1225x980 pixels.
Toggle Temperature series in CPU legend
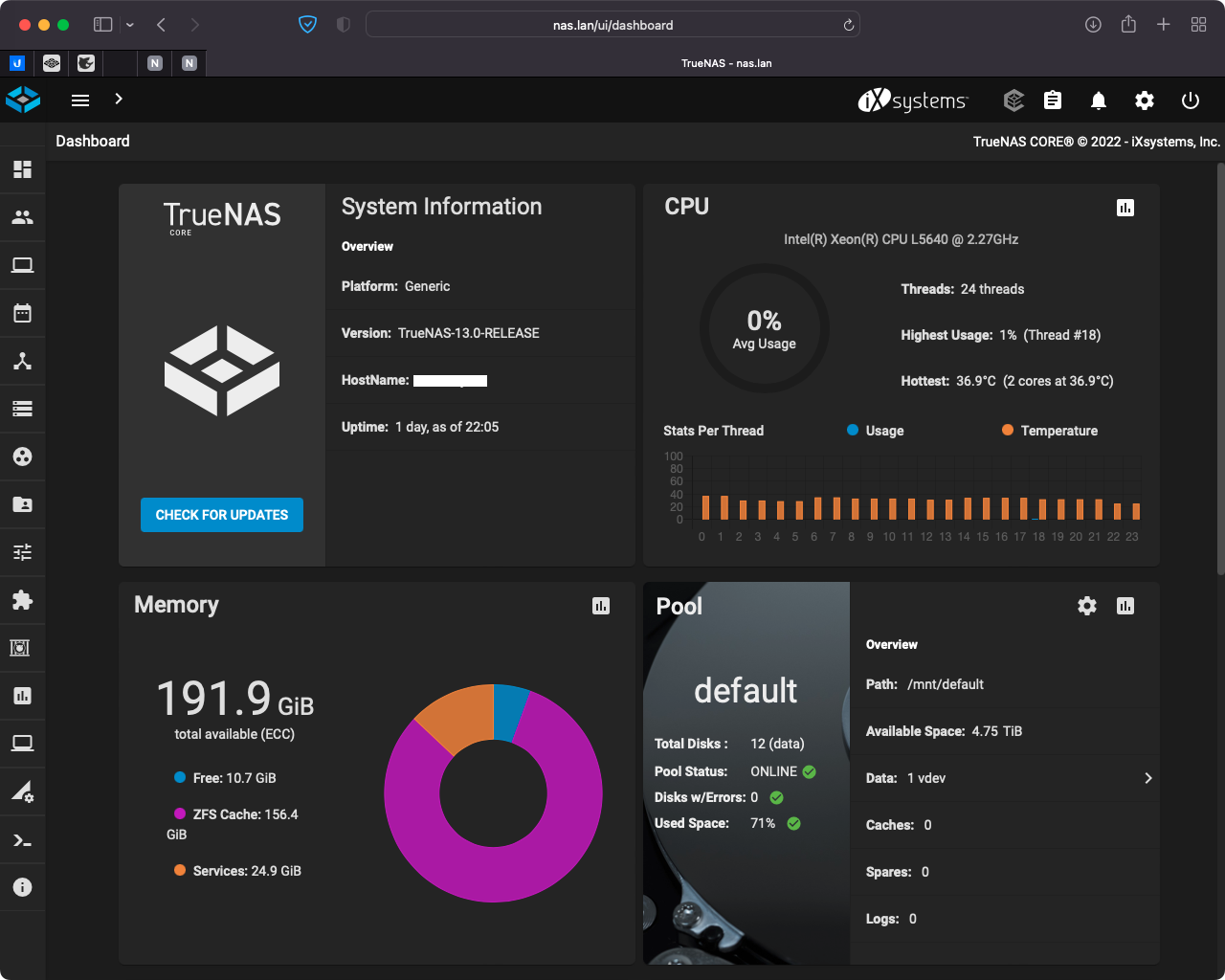[1050, 431]
